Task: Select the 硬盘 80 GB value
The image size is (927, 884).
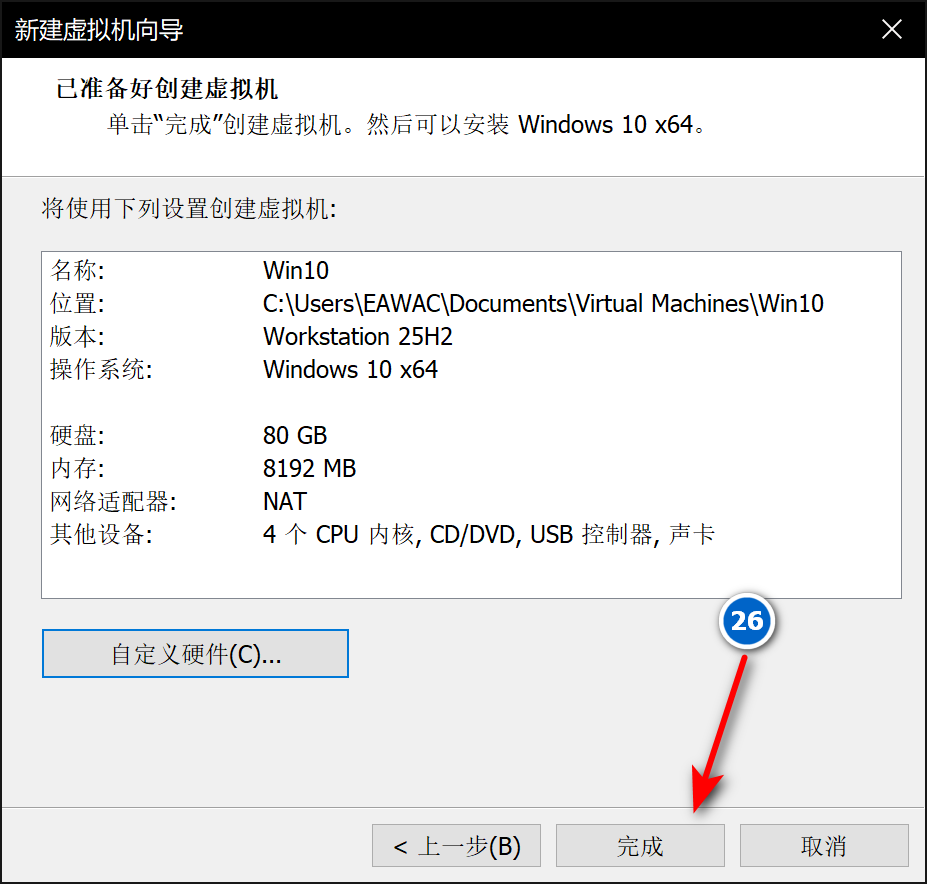Action: coord(294,436)
